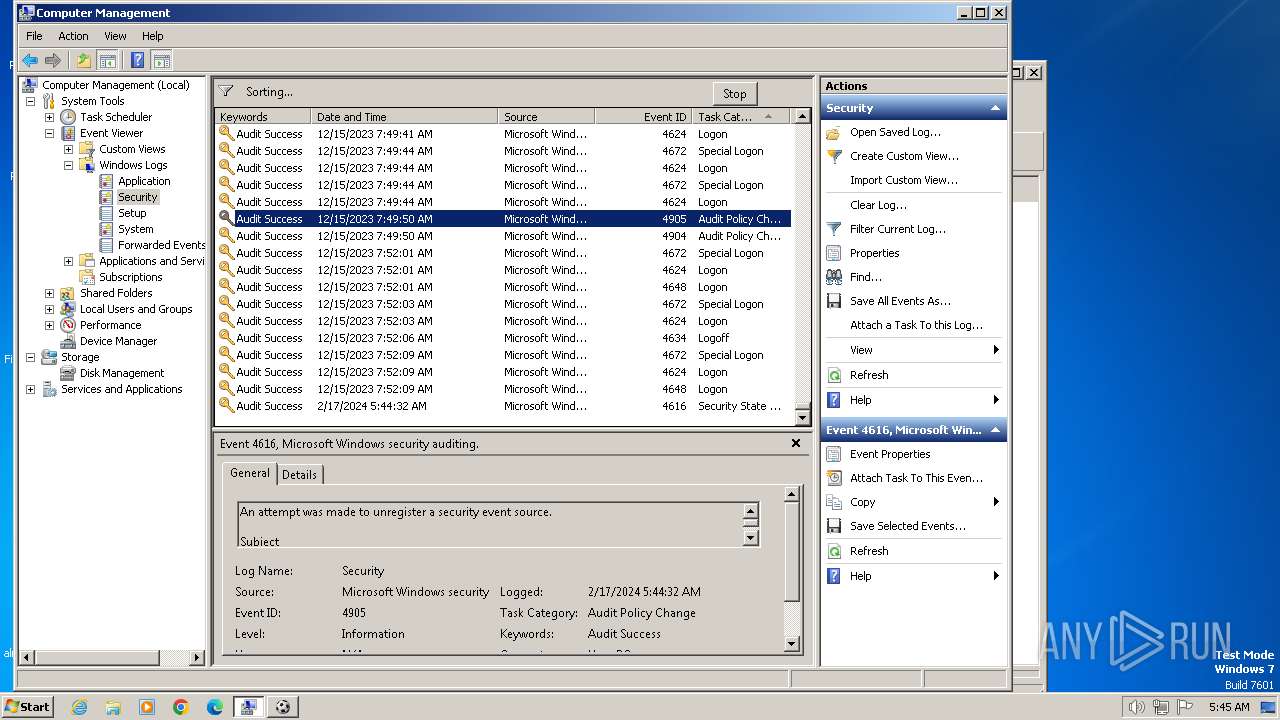The width and height of the screenshot is (1280, 720).
Task: Sort by Date and Time column header
Action: pyautogui.click(x=404, y=117)
